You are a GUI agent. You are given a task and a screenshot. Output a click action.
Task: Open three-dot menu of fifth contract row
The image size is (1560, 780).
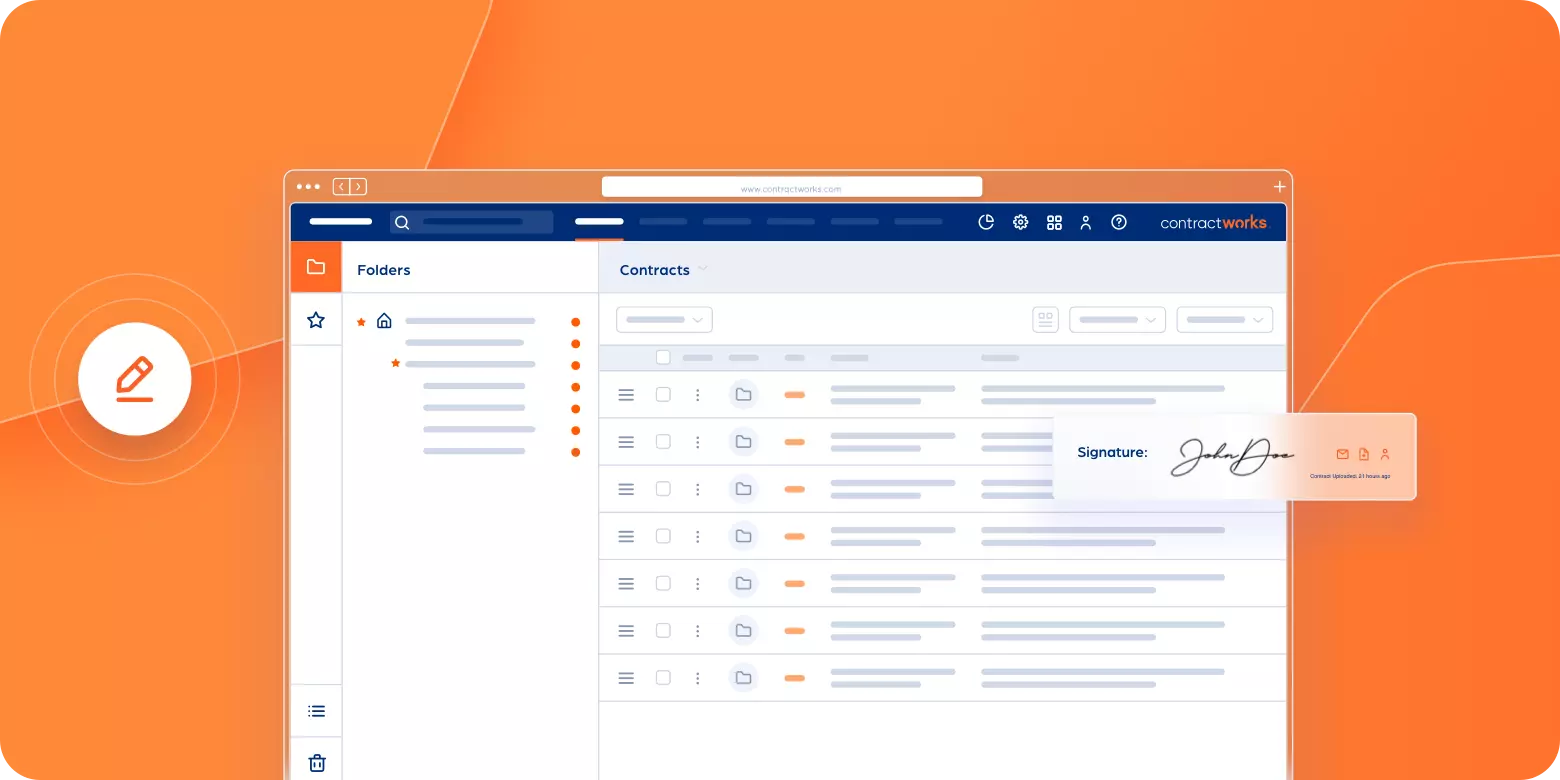[697, 584]
